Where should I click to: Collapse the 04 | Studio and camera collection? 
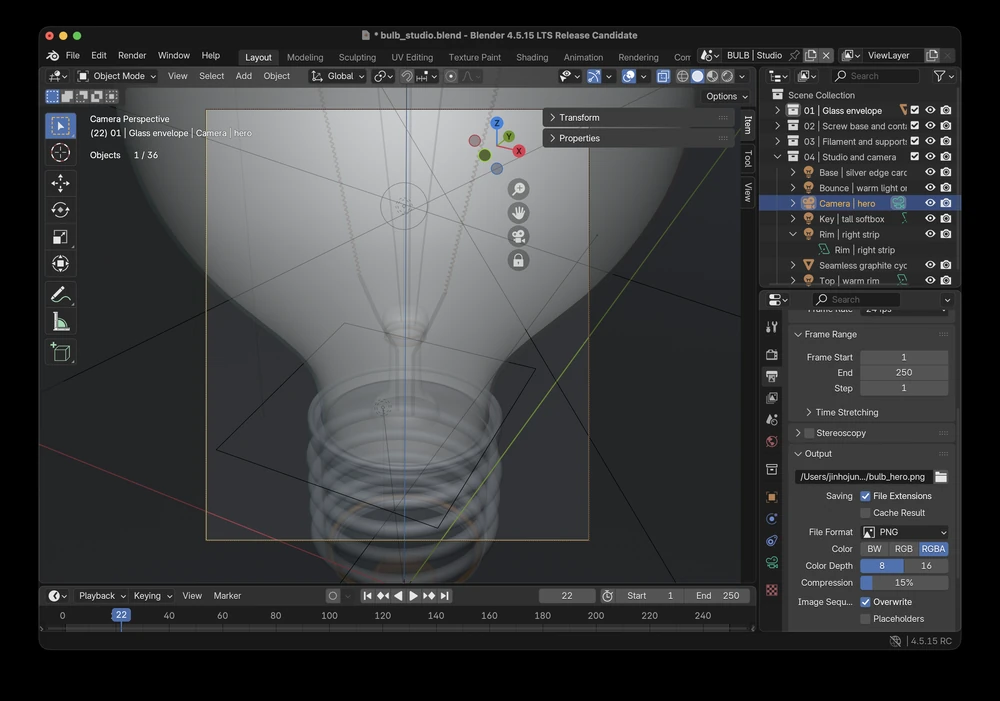pyautogui.click(x=777, y=157)
